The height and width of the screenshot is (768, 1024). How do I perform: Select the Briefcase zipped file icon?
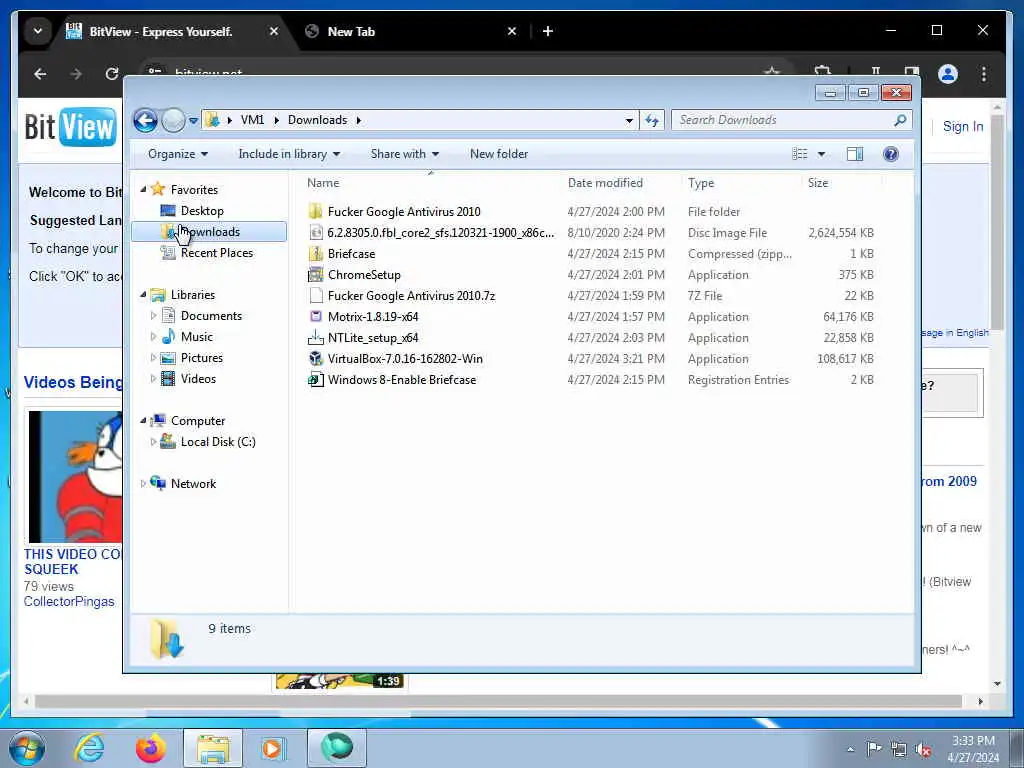tap(315, 253)
